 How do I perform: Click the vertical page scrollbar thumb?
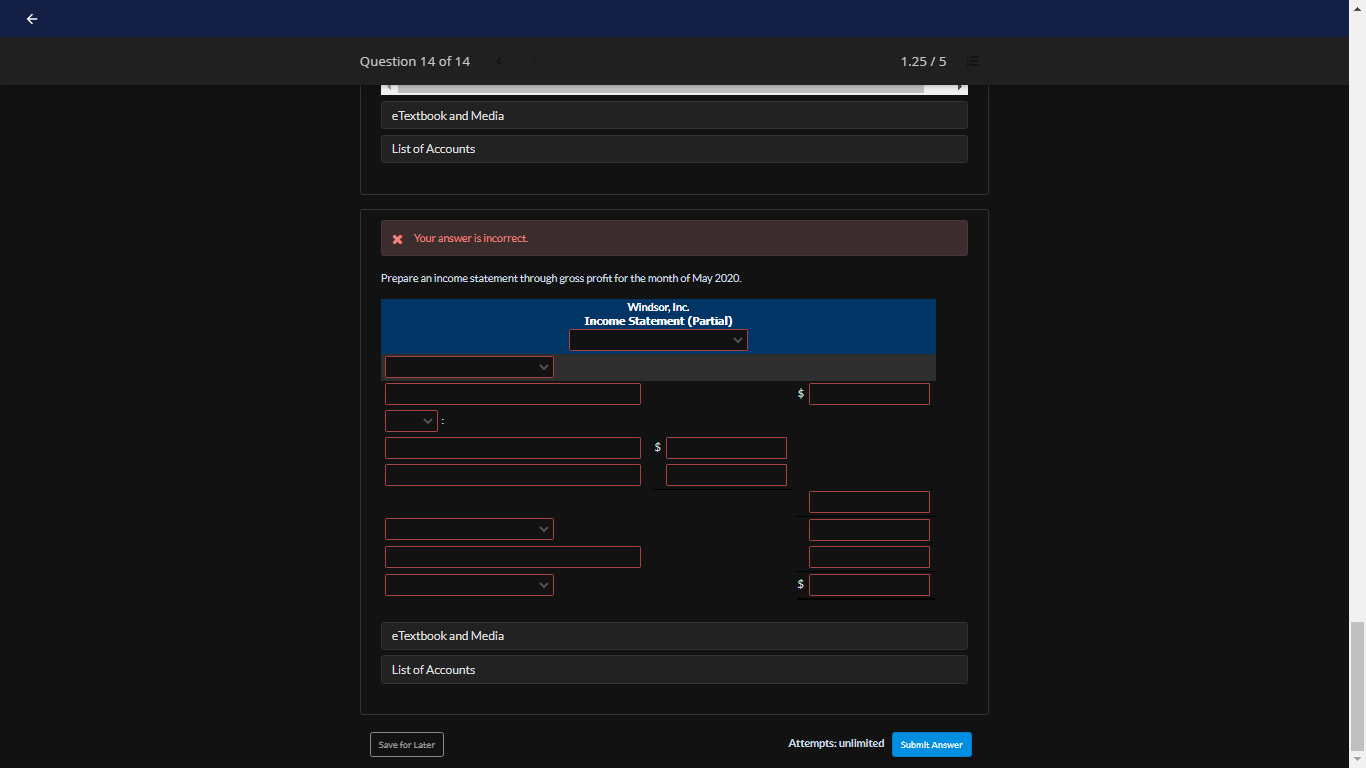1357,688
